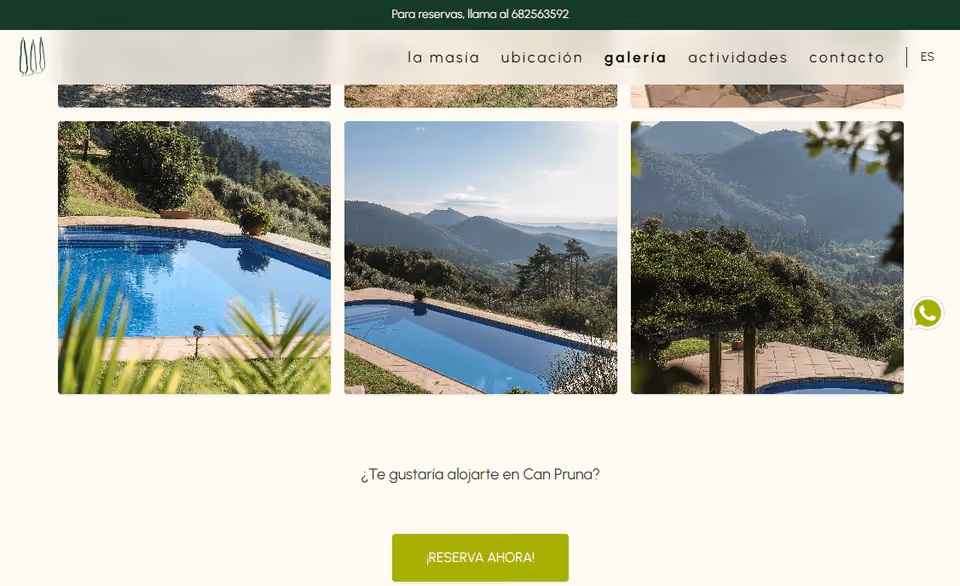Viewport: 960px width, 586px height.
Task: Open the long pool with mountain view photo
Action: tap(481, 257)
